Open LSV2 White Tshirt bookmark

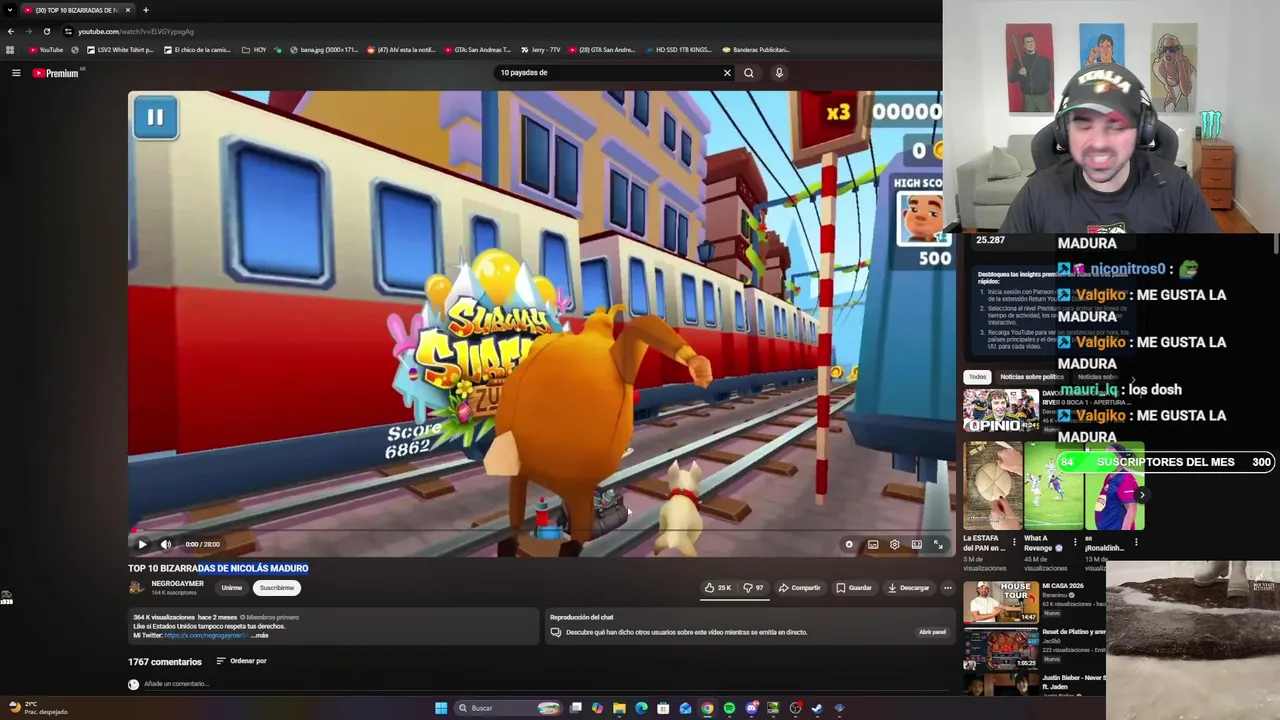tap(121, 49)
